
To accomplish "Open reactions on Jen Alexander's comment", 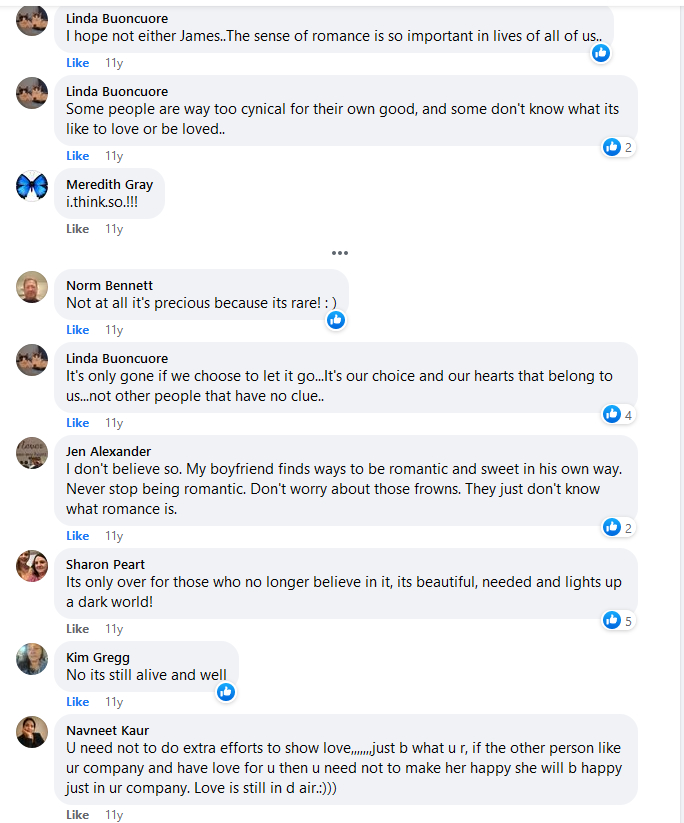I will pyautogui.click(x=619, y=527).
